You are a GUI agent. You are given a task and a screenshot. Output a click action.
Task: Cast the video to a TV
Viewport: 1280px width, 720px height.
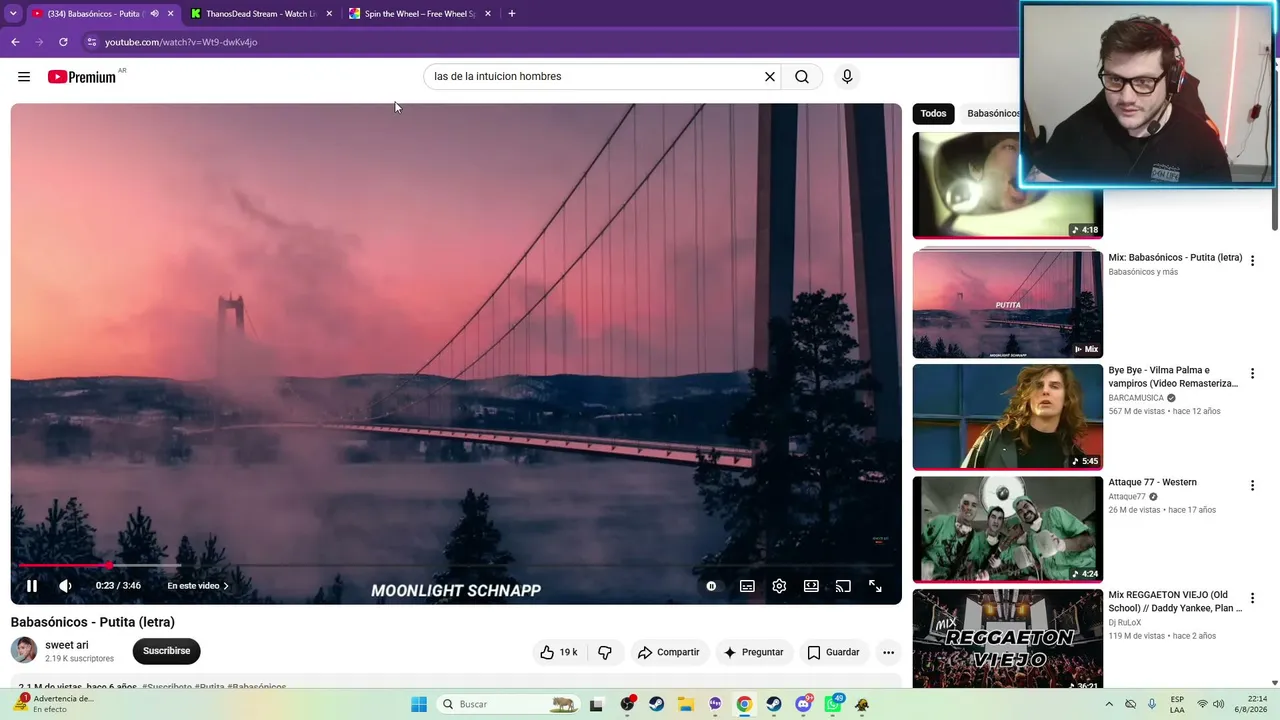843,586
